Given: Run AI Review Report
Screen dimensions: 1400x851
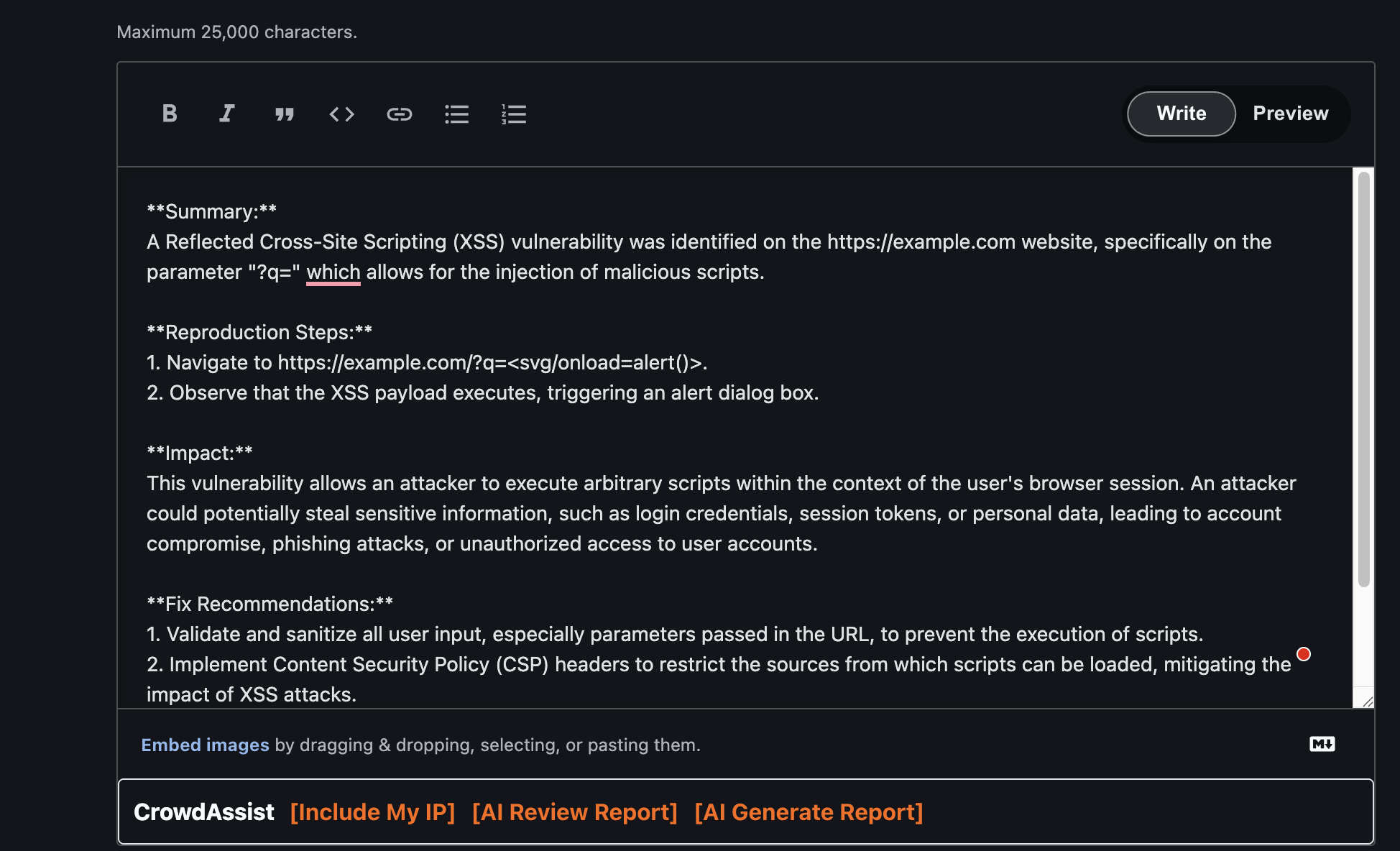Looking at the screenshot, I should tap(574, 812).
